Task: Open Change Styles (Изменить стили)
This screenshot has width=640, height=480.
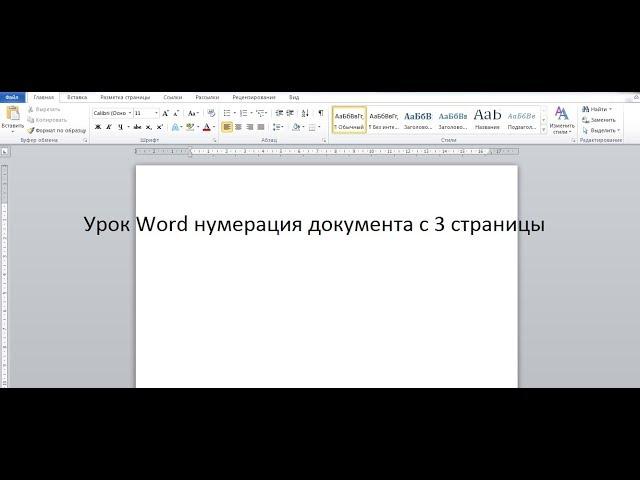Action: (562, 120)
